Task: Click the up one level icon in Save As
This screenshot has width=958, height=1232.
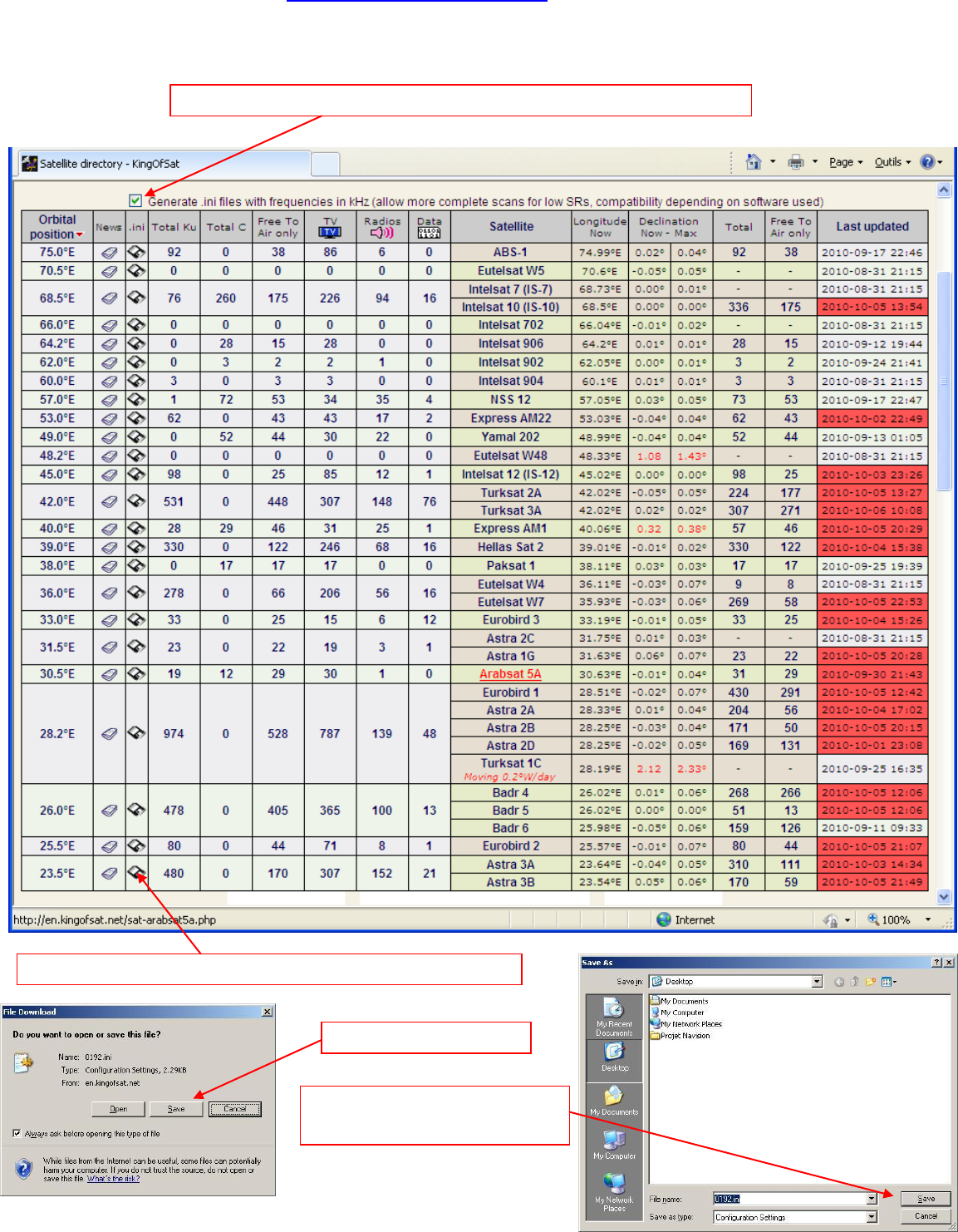Action: (855, 982)
